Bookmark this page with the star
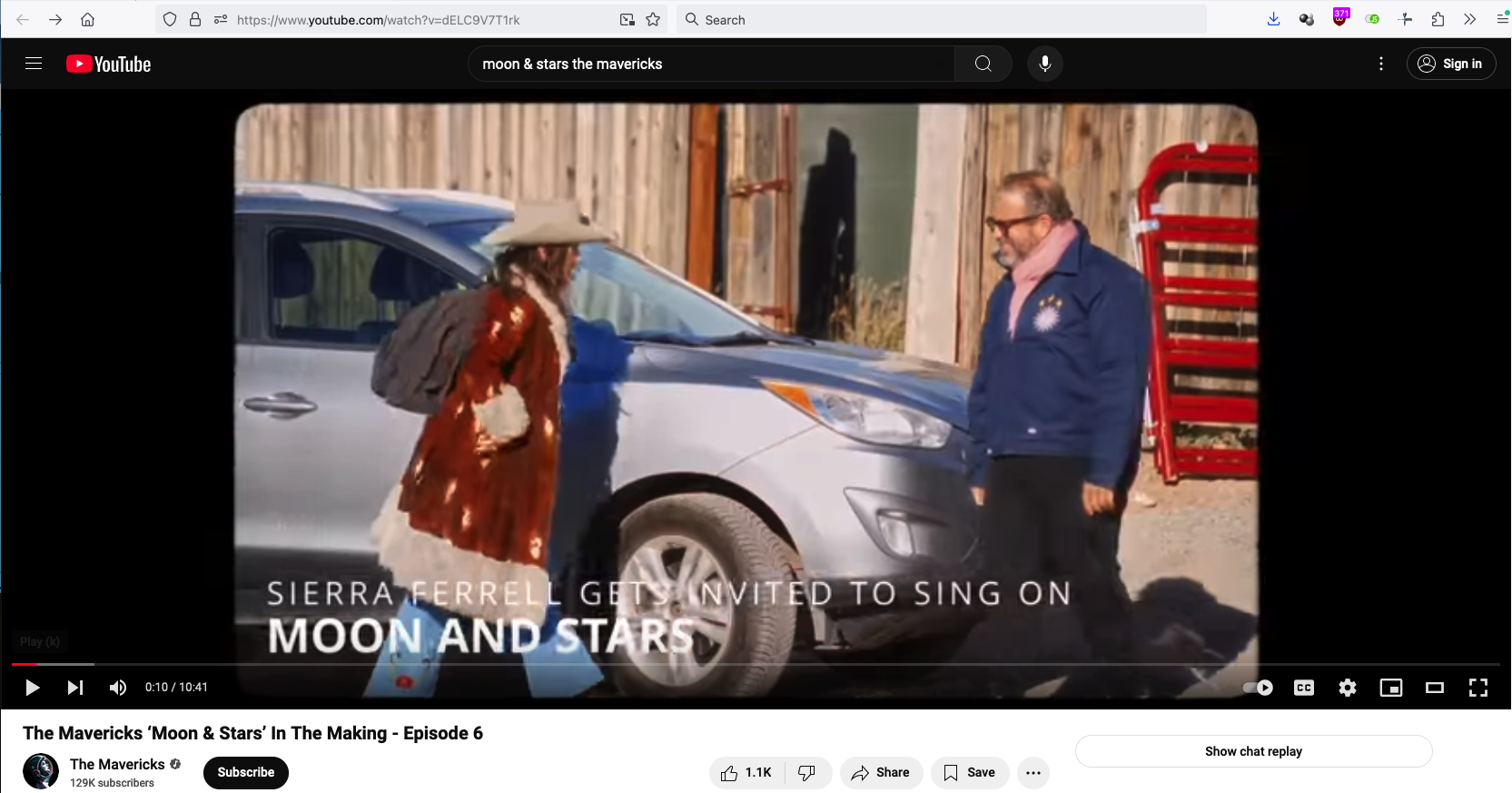 653,19
